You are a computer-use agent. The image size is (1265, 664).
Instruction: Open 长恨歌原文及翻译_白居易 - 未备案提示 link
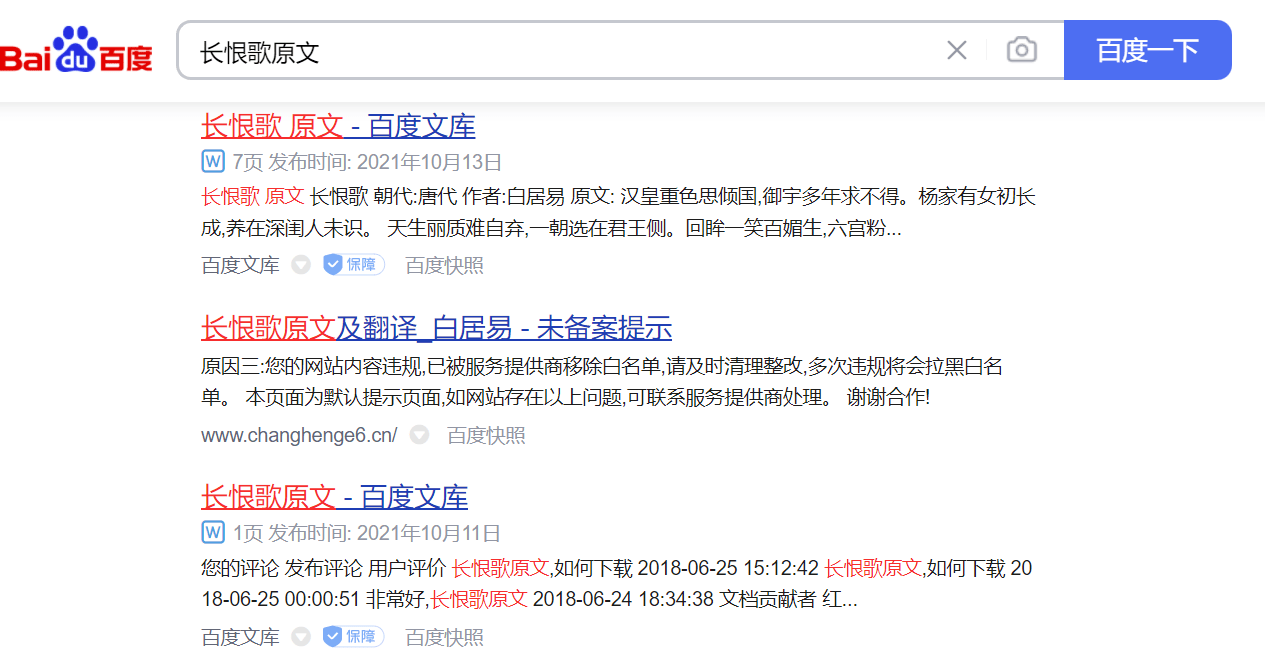coord(436,327)
